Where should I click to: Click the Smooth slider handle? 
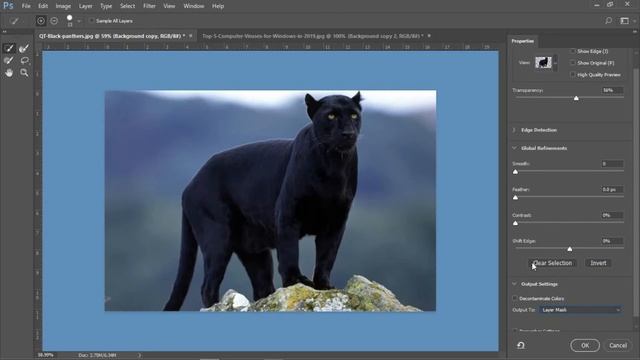pyautogui.click(x=516, y=172)
